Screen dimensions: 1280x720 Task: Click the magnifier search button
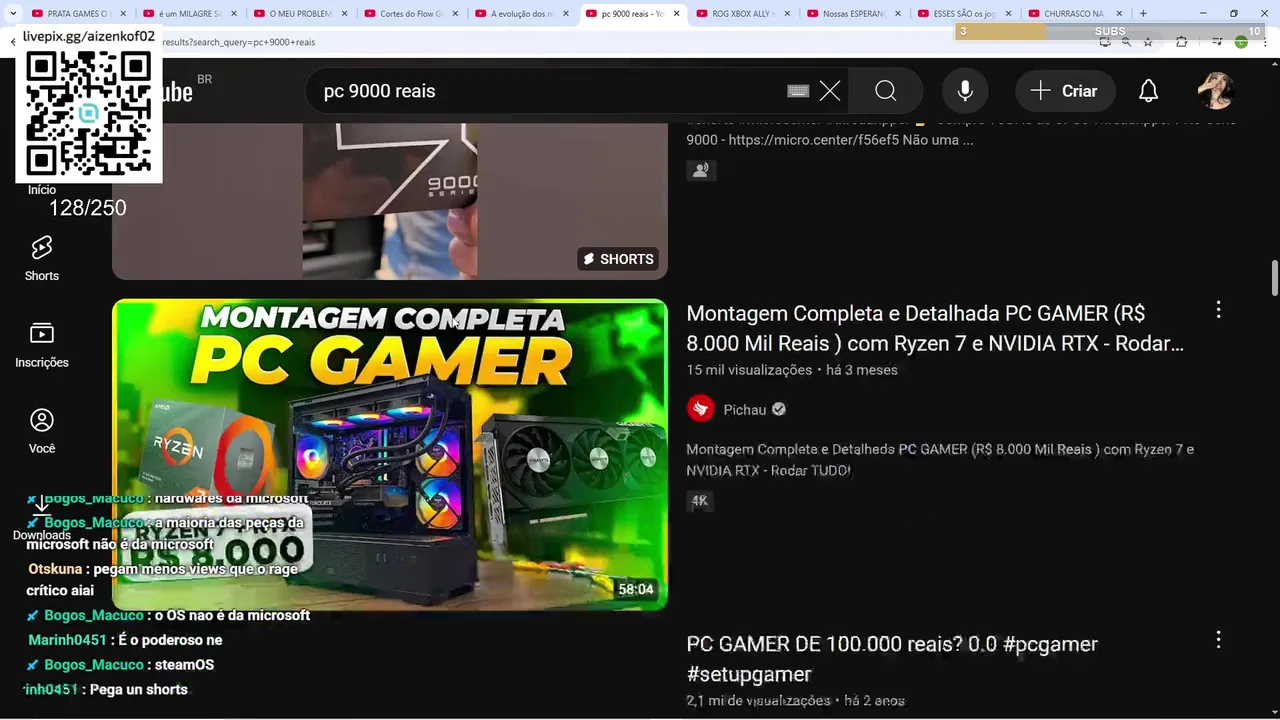click(x=886, y=91)
